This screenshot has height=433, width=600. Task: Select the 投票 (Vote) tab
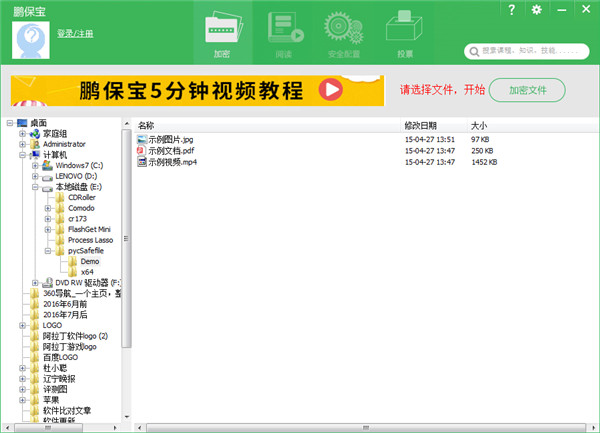click(x=404, y=35)
